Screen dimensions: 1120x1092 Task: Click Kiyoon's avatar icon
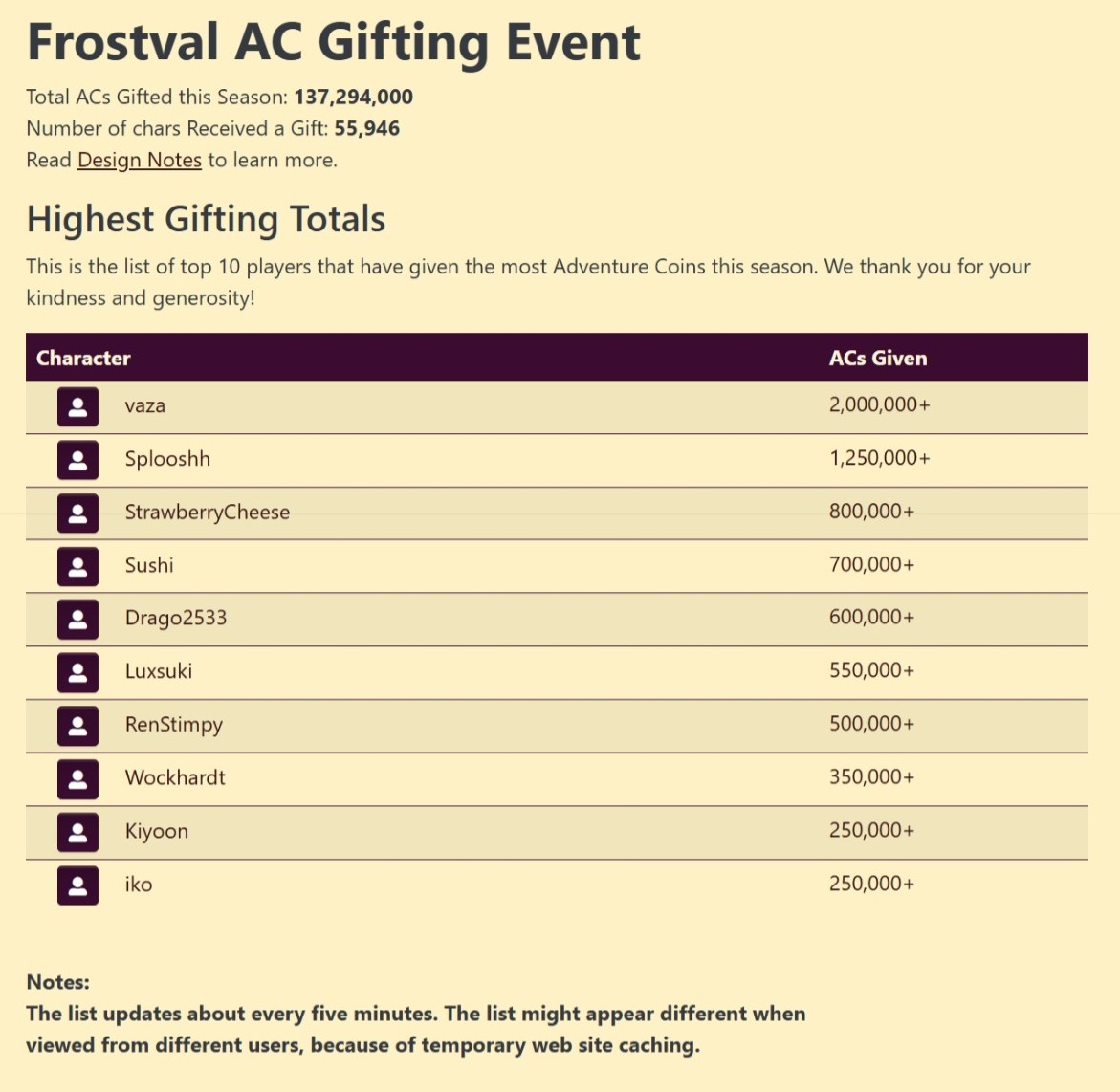[x=78, y=832]
